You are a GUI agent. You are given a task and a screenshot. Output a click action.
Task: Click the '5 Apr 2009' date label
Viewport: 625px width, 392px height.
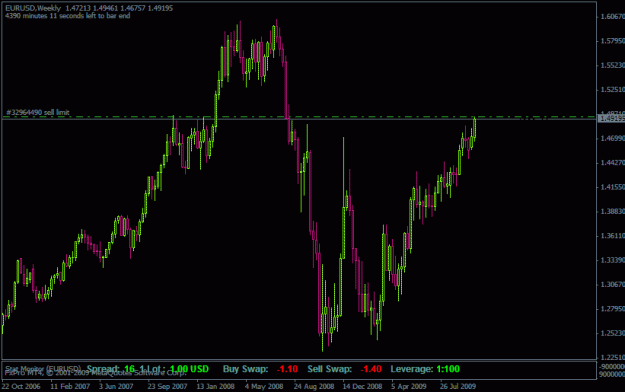point(409,386)
